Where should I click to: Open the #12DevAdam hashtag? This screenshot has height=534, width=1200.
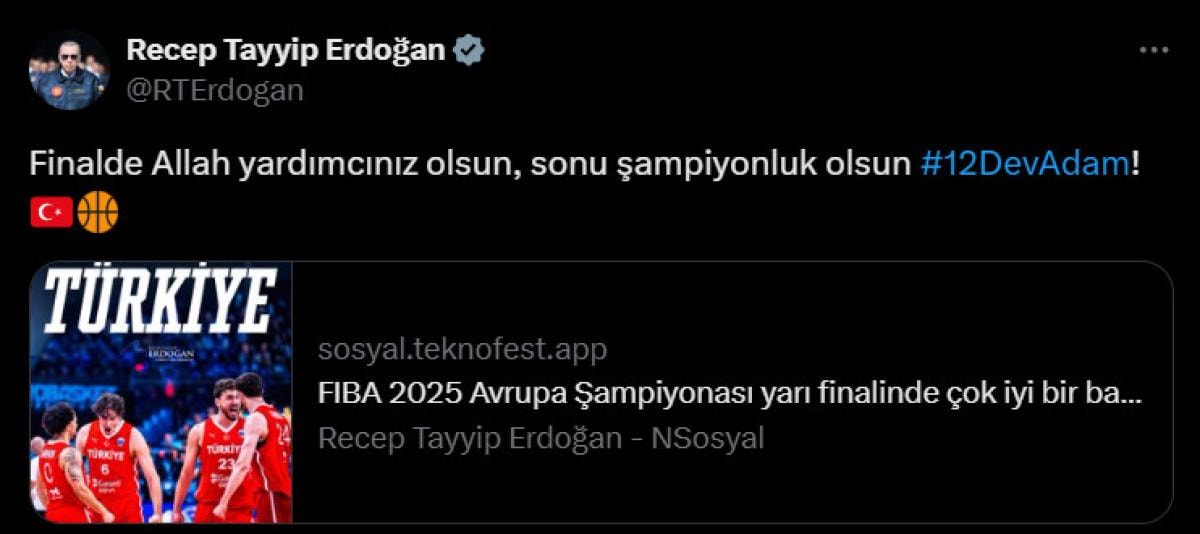1024,164
